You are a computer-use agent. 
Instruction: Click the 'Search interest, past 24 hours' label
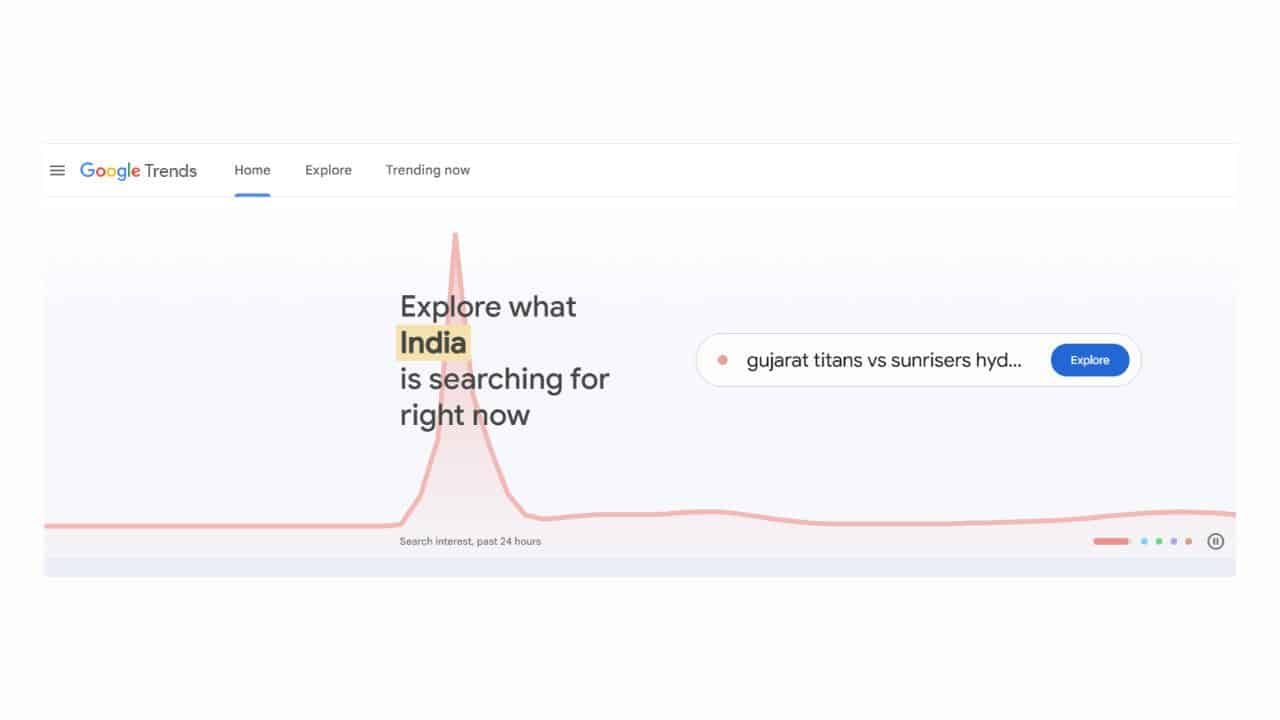[470, 541]
